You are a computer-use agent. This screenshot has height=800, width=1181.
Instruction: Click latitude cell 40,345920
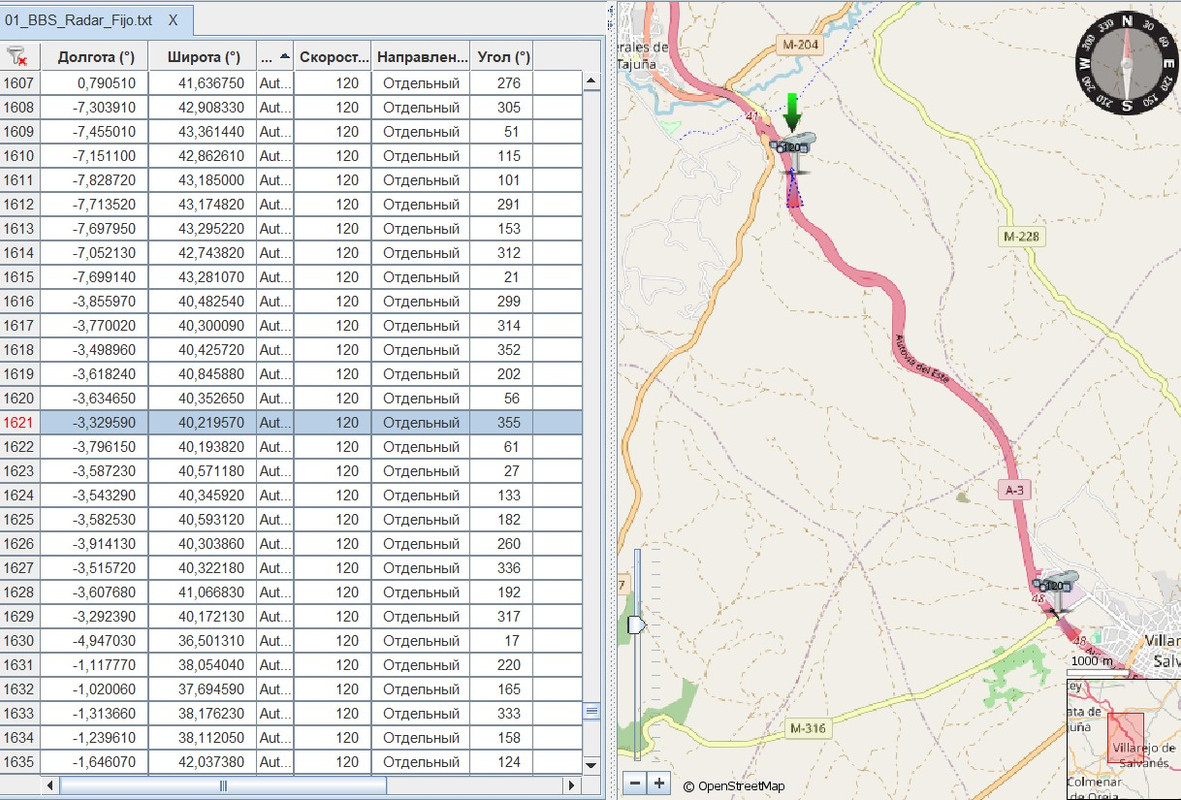(x=203, y=496)
